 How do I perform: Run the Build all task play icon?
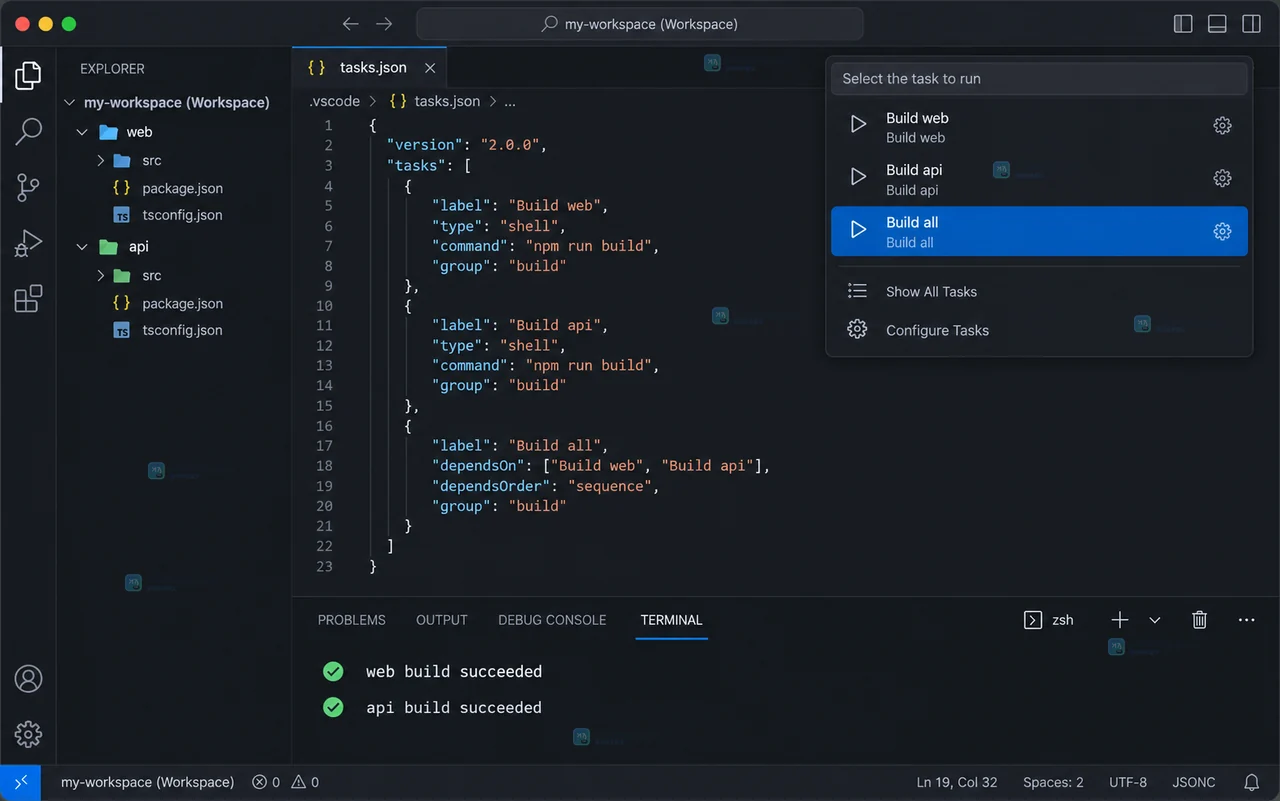point(858,230)
